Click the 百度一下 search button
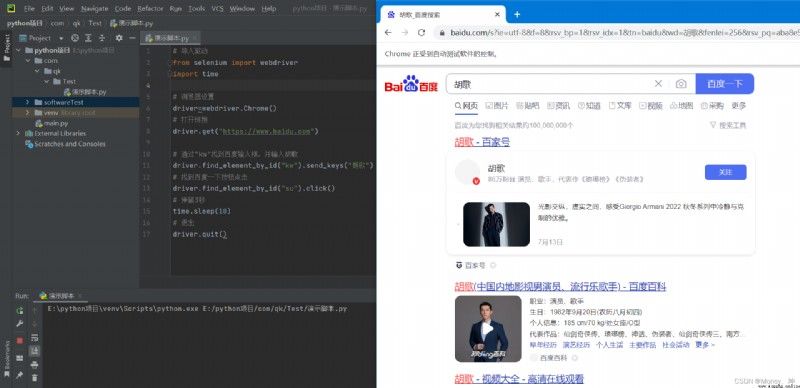800x388 pixels. tap(724, 84)
